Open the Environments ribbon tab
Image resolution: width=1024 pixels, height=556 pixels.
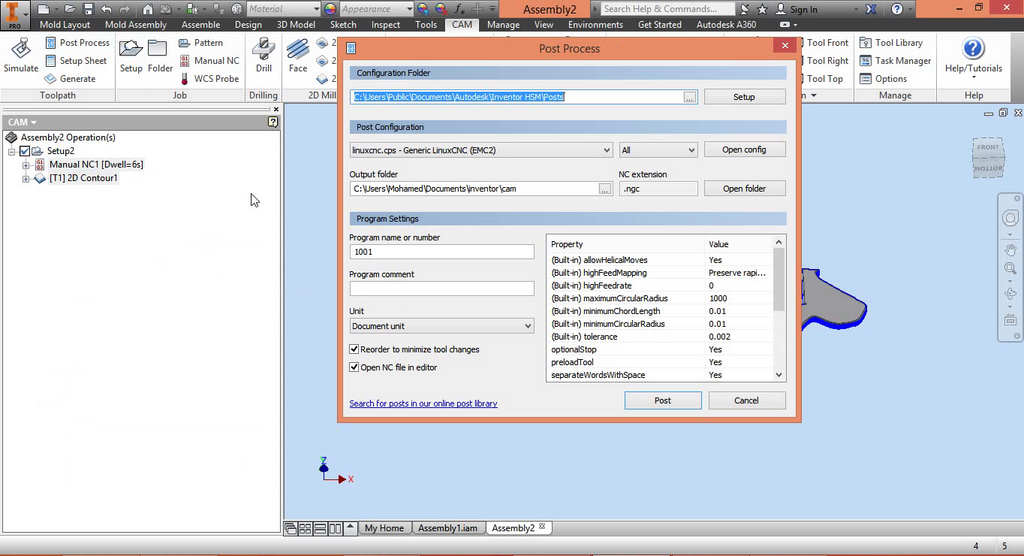click(595, 24)
